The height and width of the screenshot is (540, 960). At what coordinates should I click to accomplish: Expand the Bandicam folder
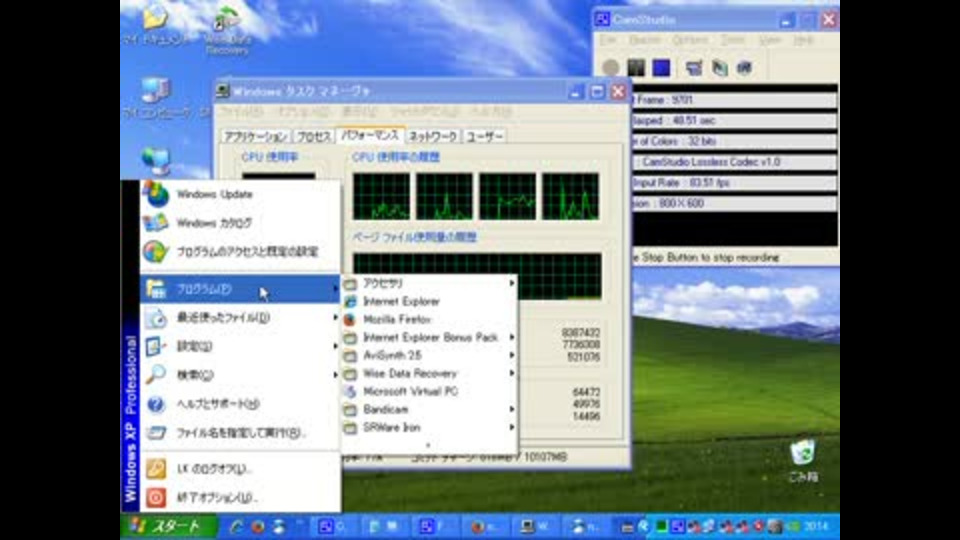click(430, 410)
